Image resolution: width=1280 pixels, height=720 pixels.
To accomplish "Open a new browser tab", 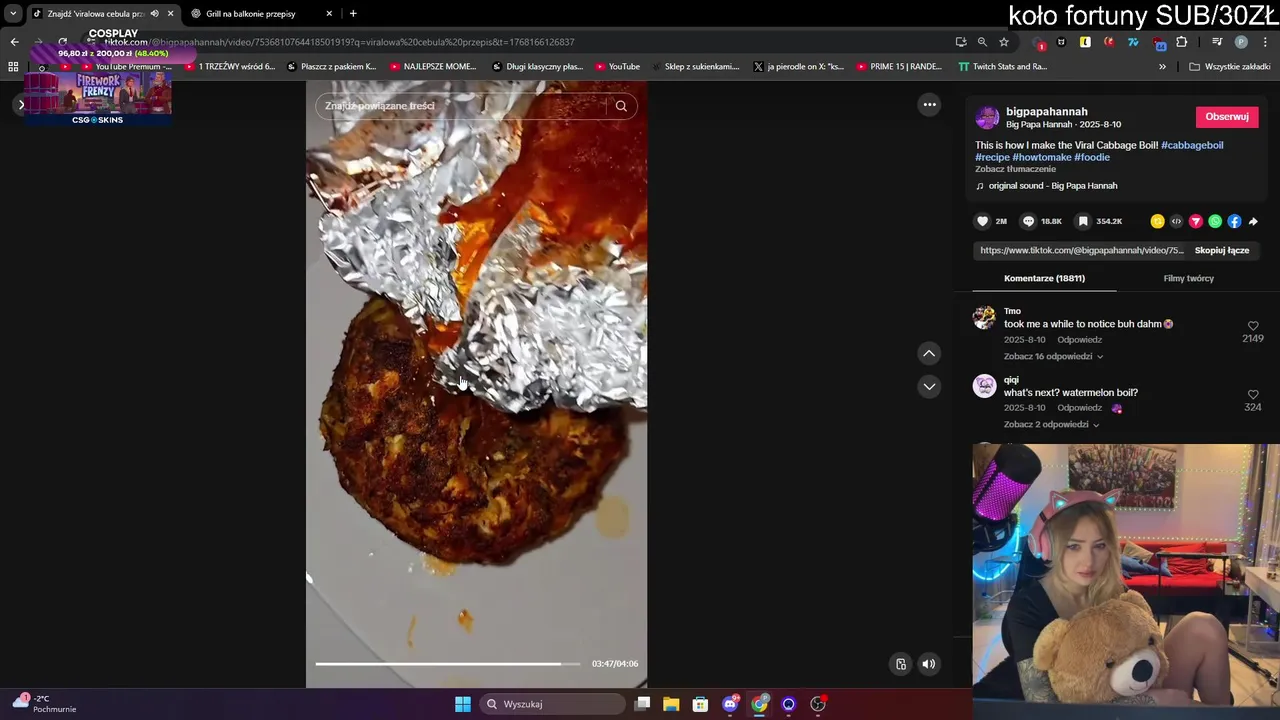I will point(353,14).
